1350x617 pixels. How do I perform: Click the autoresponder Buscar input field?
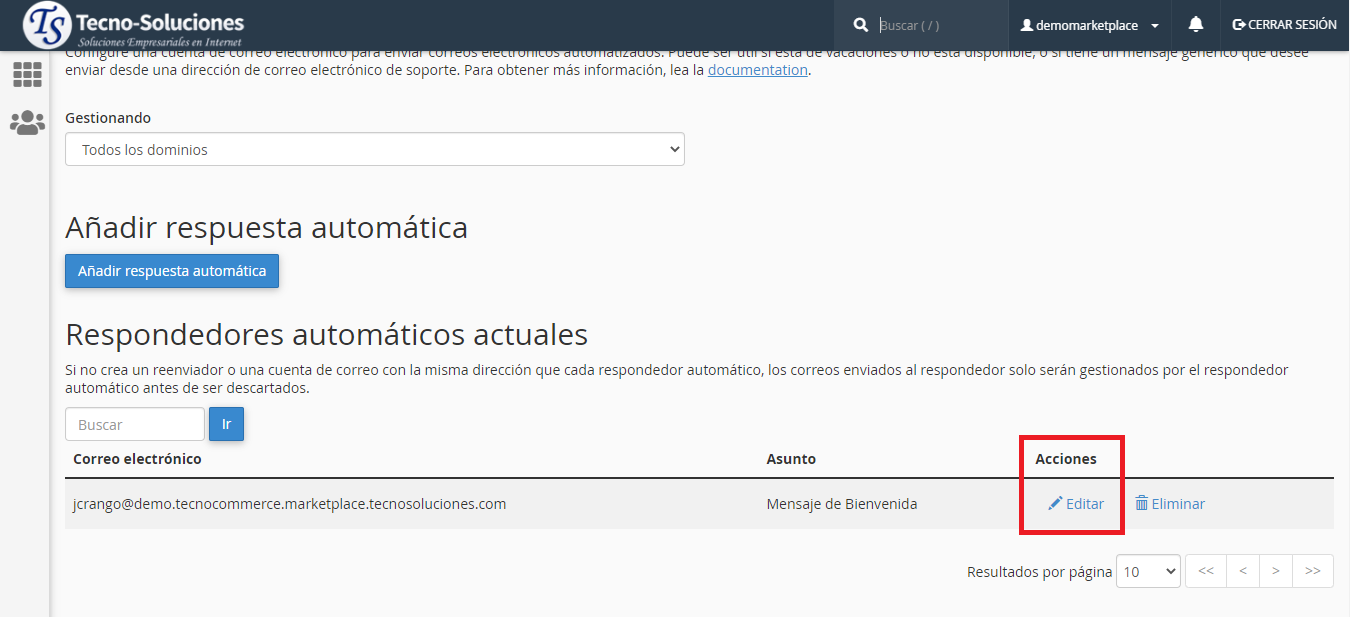point(135,424)
